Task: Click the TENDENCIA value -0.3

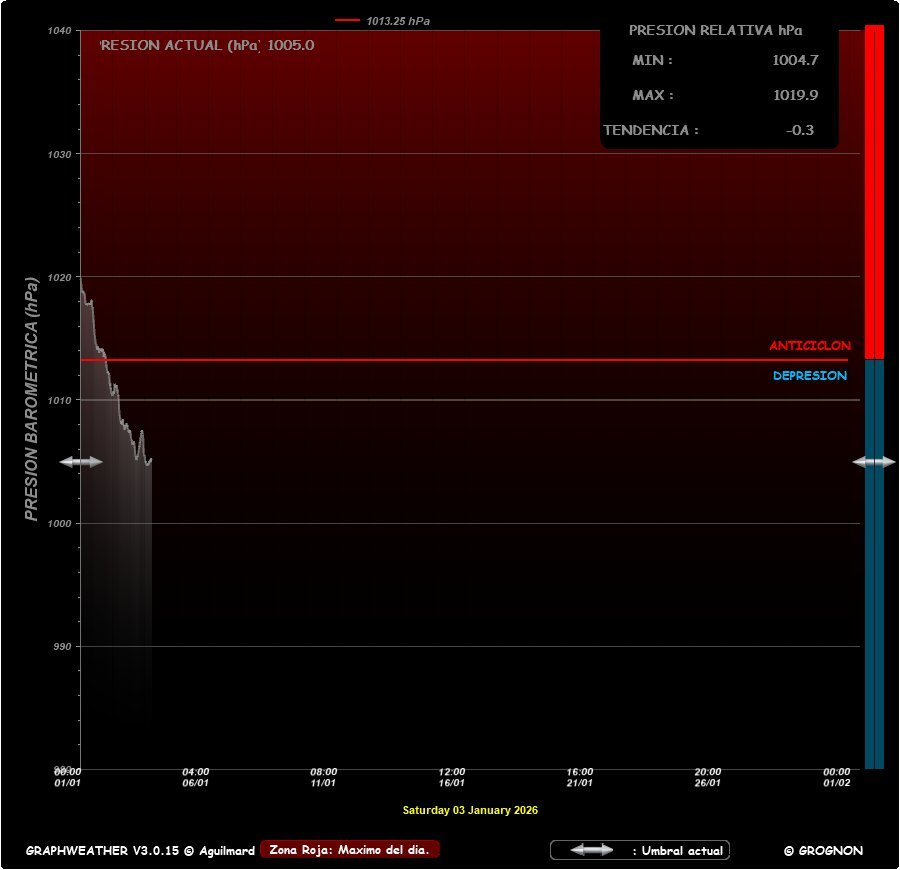Action: click(799, 130)
